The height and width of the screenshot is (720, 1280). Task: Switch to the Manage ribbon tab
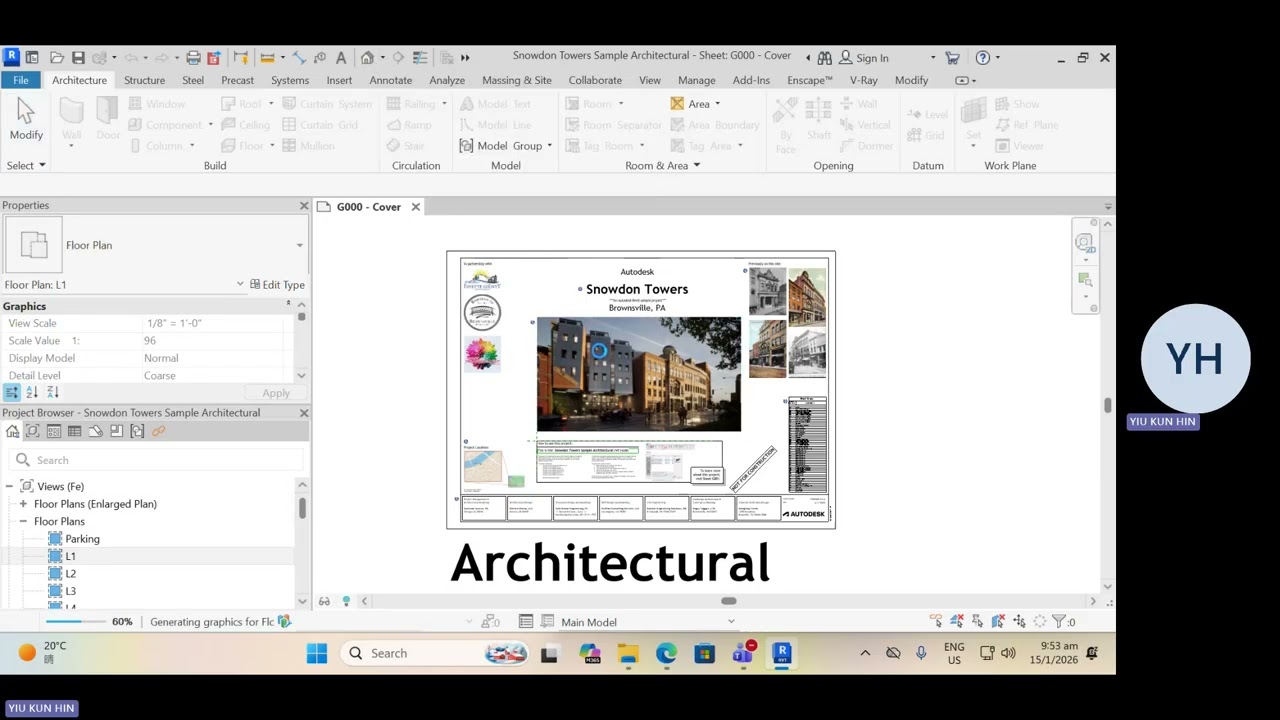(697, 80)
